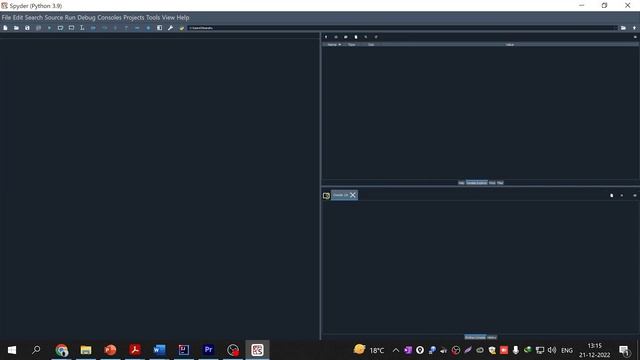Image resolution: width=640 pixels, height=360 pixels.
Task: Click the volume speaker tray icon
Action: (552, 350)
